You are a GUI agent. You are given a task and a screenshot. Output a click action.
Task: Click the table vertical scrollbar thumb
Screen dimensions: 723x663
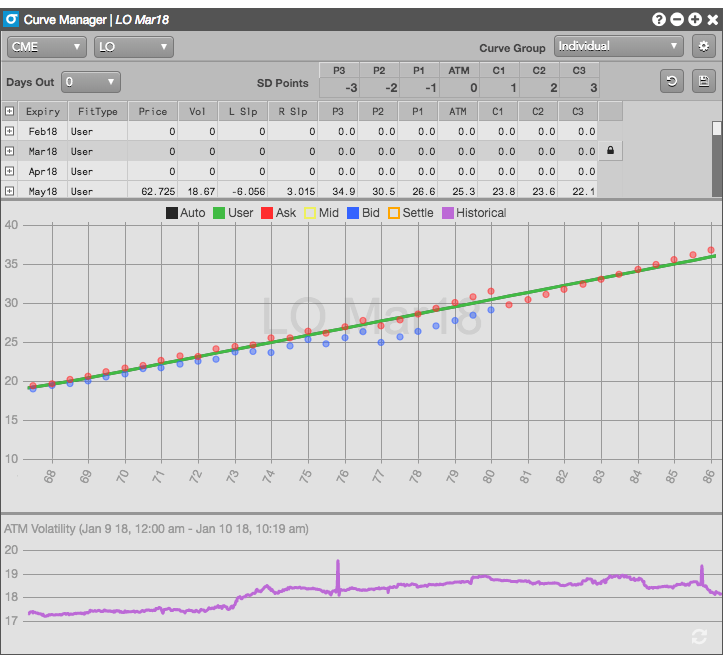pos(717,128)
